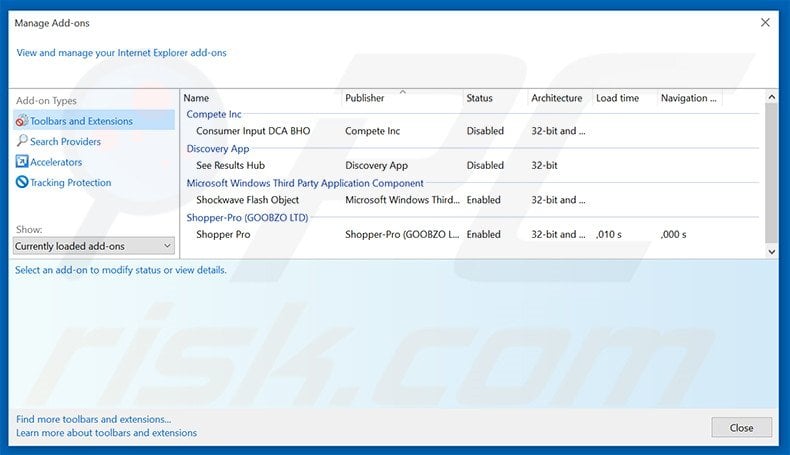Click Enabled status of Shopper Pro

[x=483, y=234]
